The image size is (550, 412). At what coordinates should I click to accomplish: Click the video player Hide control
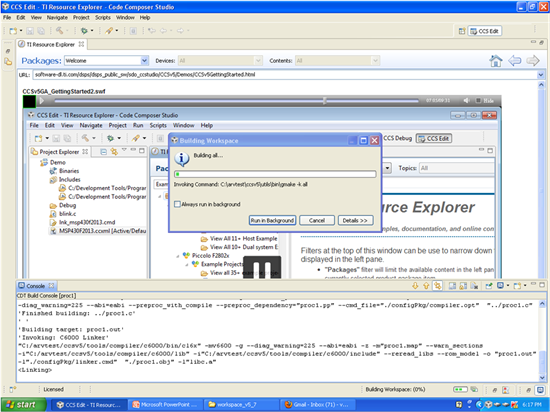click(485, 101)
